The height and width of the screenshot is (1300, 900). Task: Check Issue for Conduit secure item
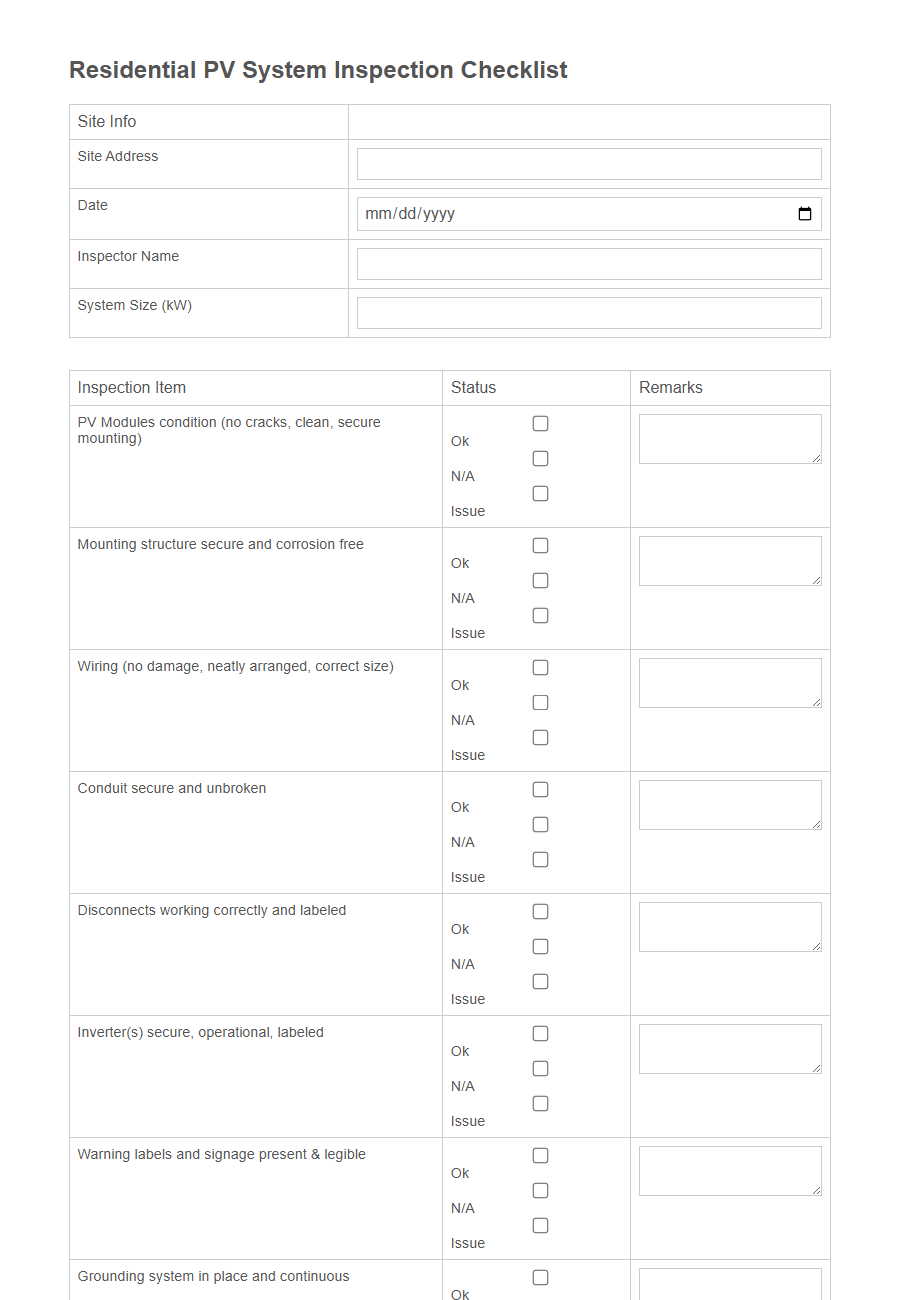coord(540,859)
